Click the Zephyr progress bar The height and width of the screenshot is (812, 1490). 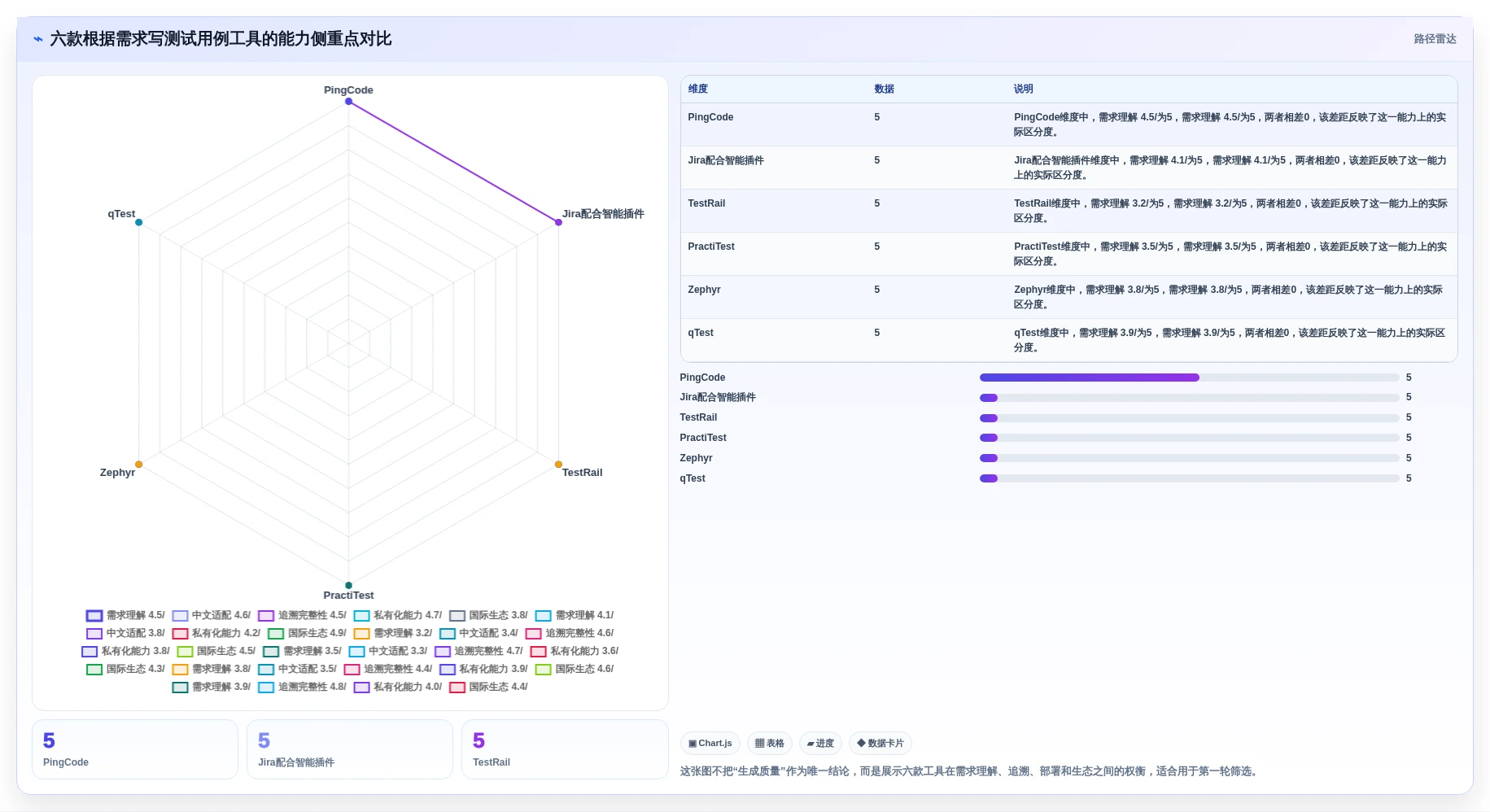coord(1189,458)
